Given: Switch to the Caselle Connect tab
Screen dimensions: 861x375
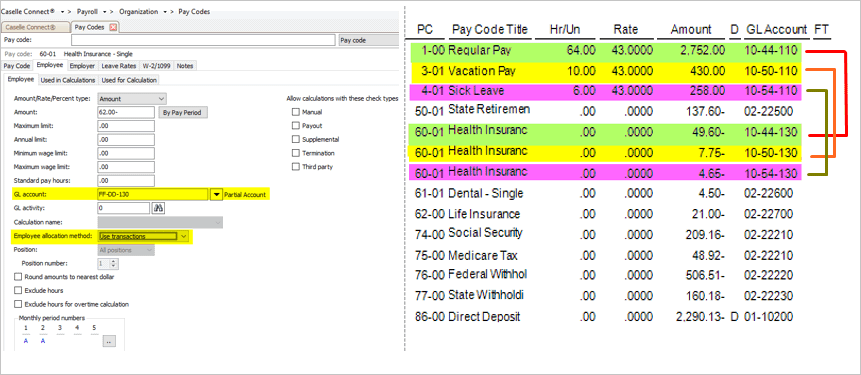Looking at the screenshot, I should [x=35, y=27].
